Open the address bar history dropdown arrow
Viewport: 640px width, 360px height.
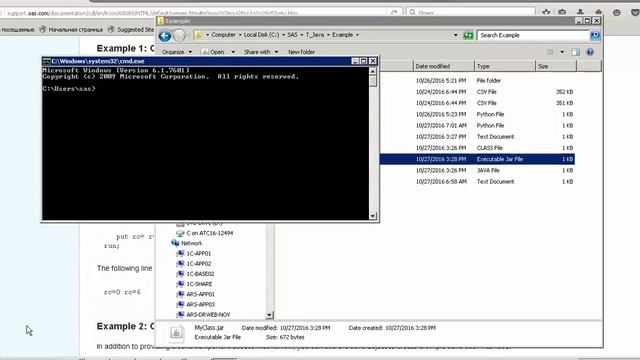456,35
